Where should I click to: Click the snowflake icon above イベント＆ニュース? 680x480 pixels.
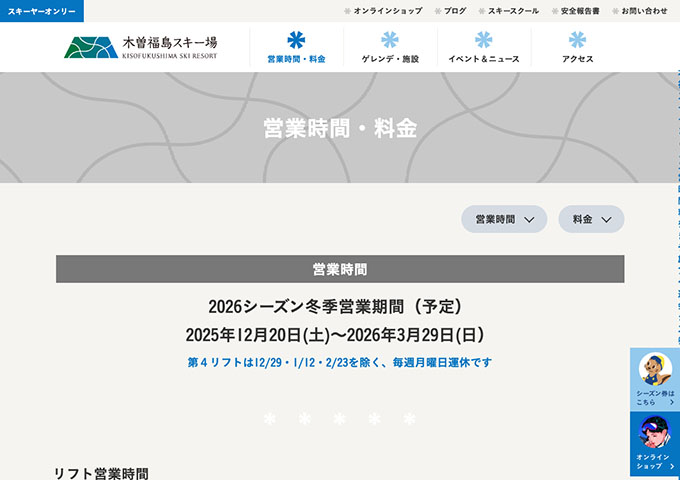click(x=484, y=40)
